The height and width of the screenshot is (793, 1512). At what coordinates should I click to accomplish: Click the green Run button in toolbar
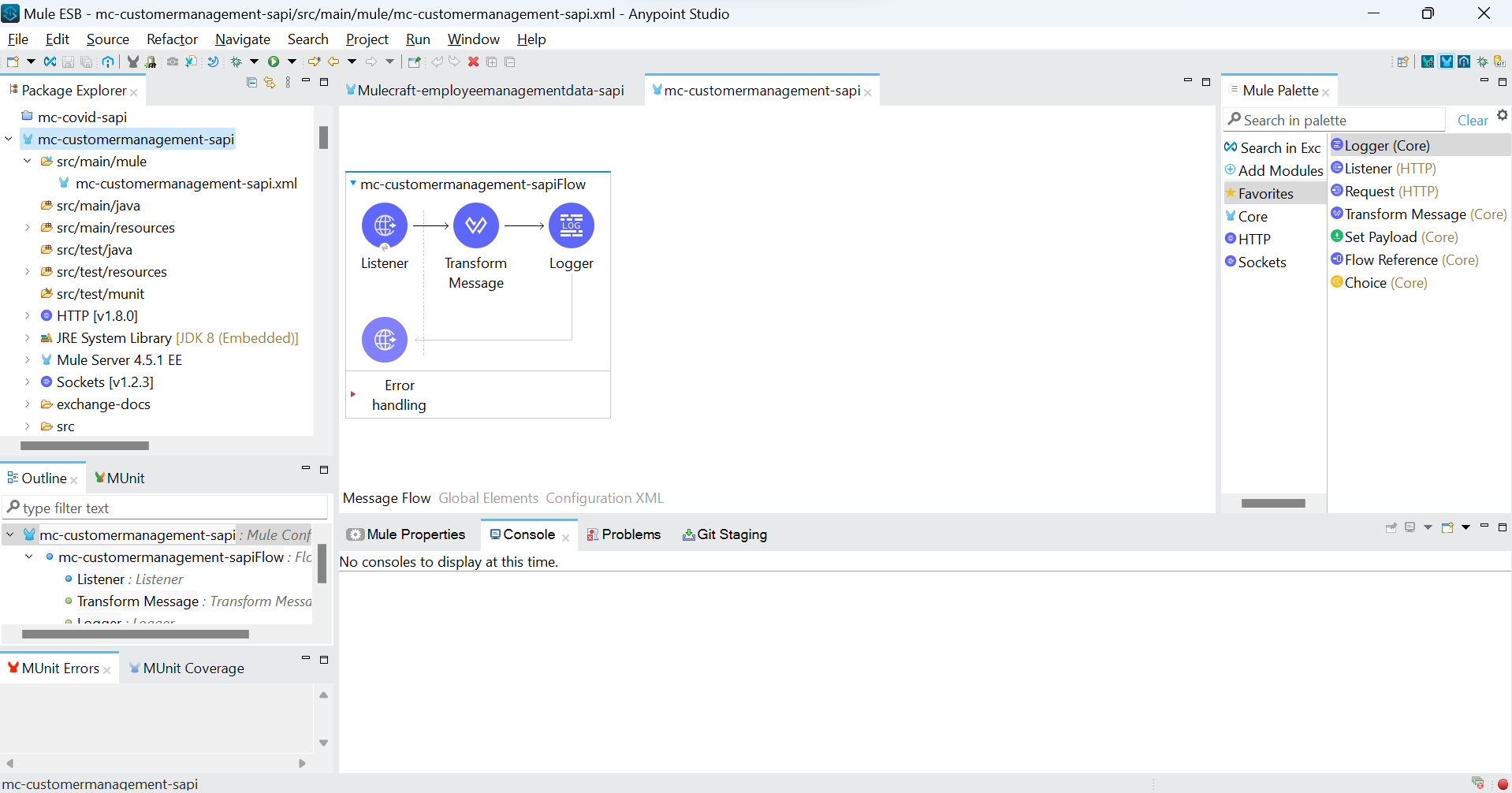point(274,61)
